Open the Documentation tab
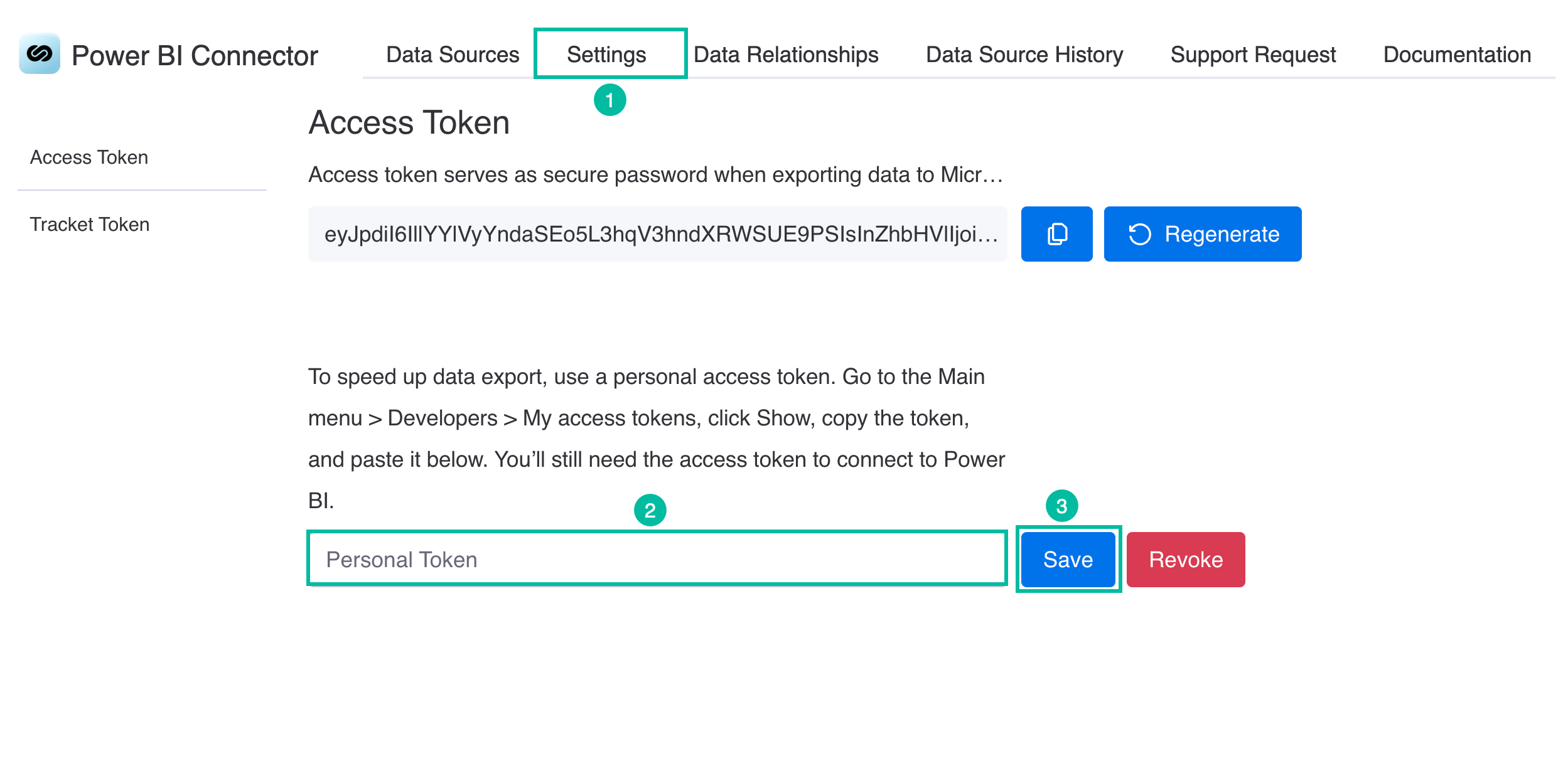Image resolution: width=1568 pixels, height=783 pixels. pyautogui.click(x=1457, y=55)
